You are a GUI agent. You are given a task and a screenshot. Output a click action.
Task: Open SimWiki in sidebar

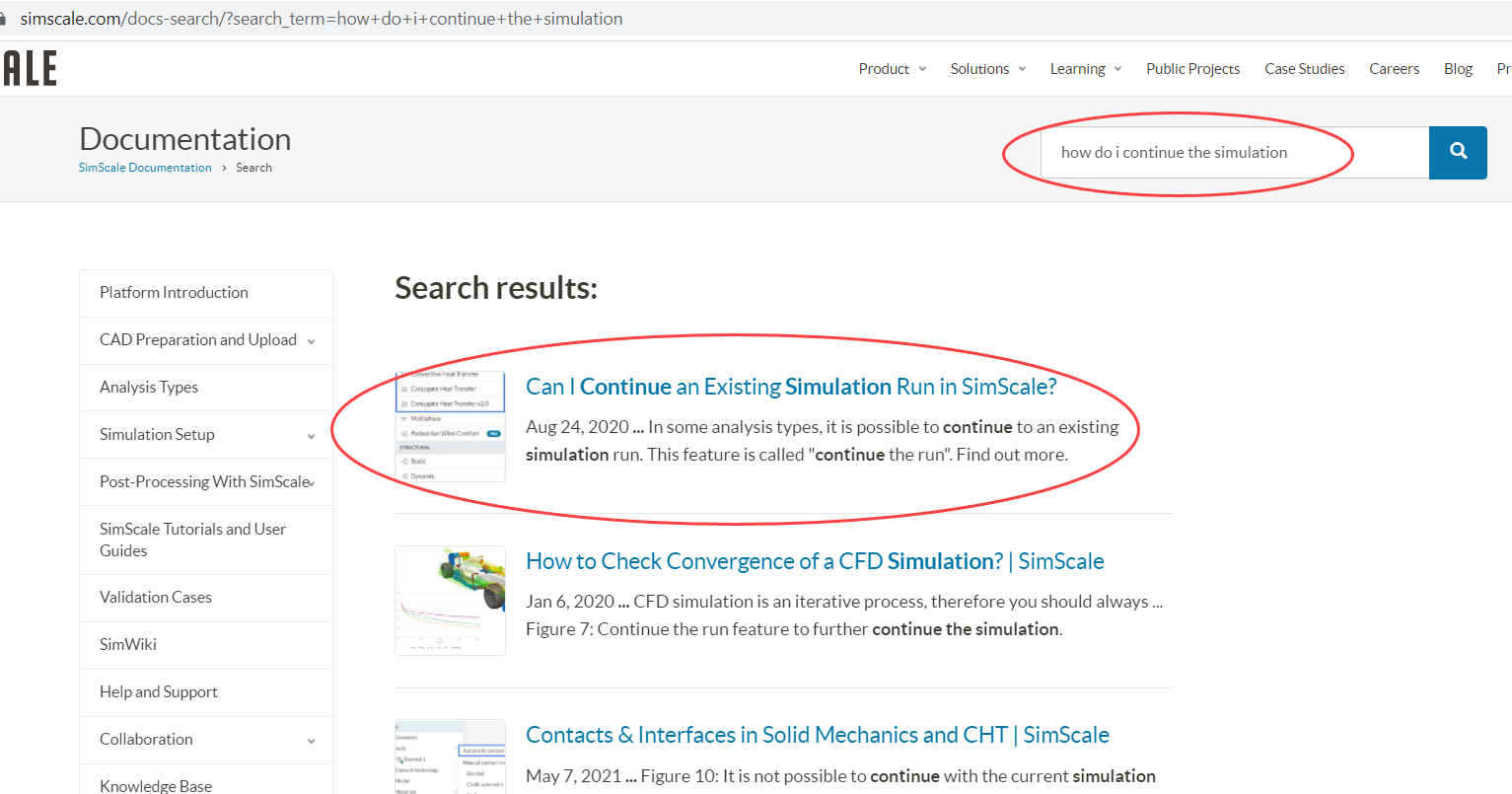pyautogui.click(x=206, y=645)
